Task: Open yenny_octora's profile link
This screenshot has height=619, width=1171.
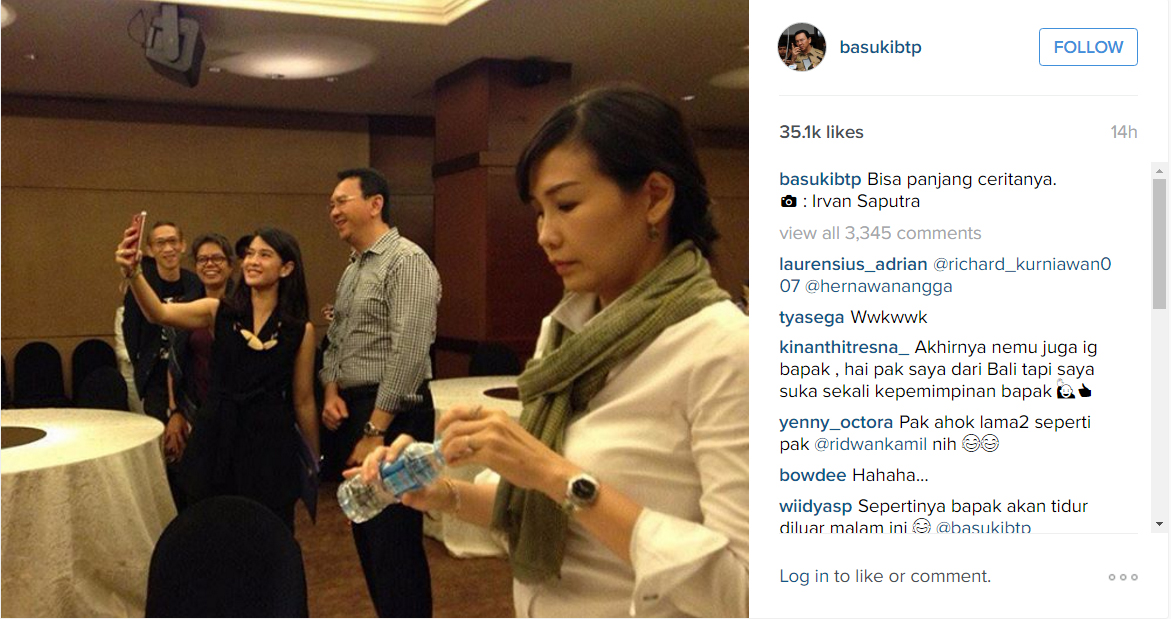Action: pyautogui.click(x=836, y=423)
